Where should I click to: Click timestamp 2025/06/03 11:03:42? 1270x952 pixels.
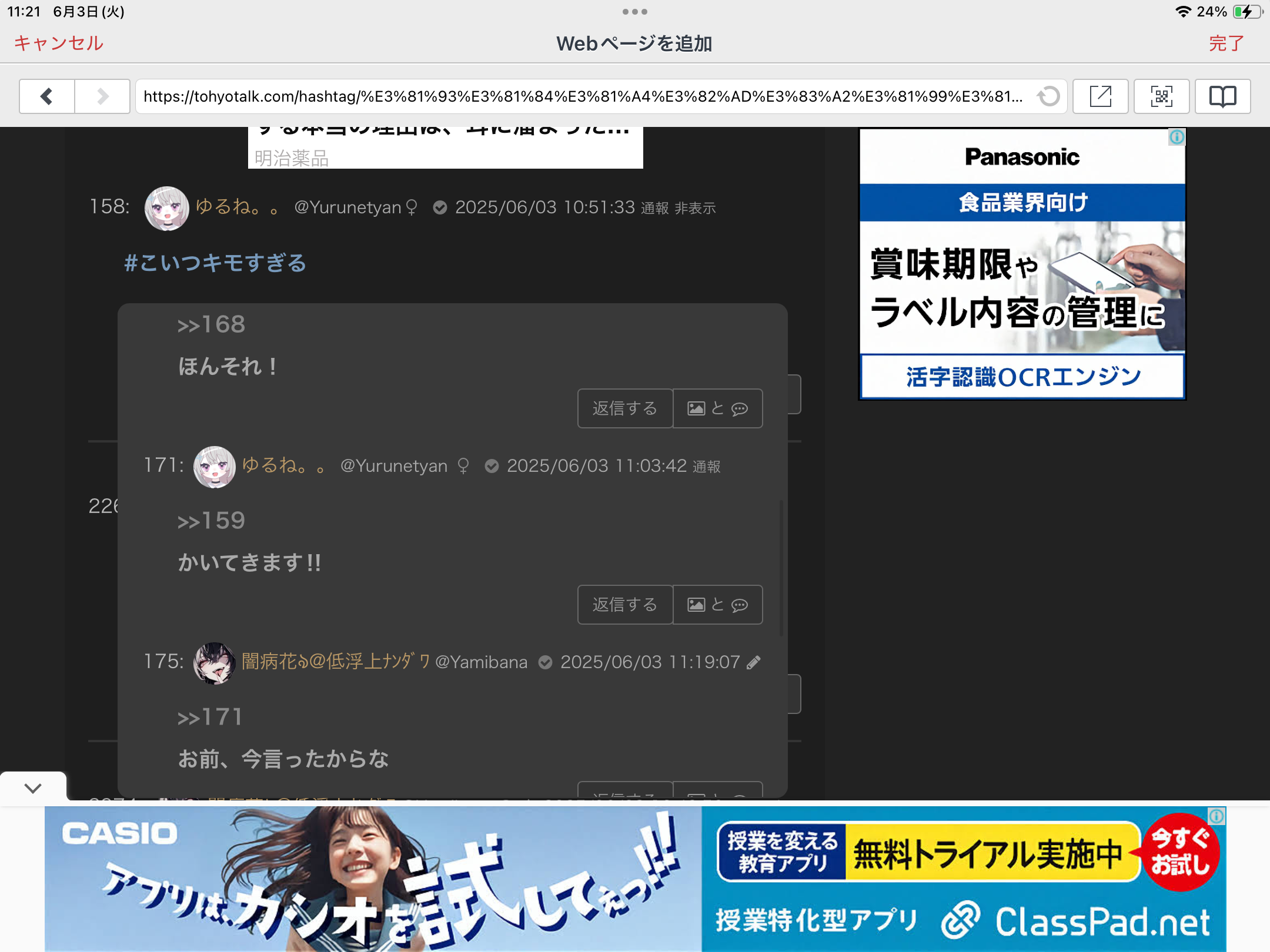597,466
